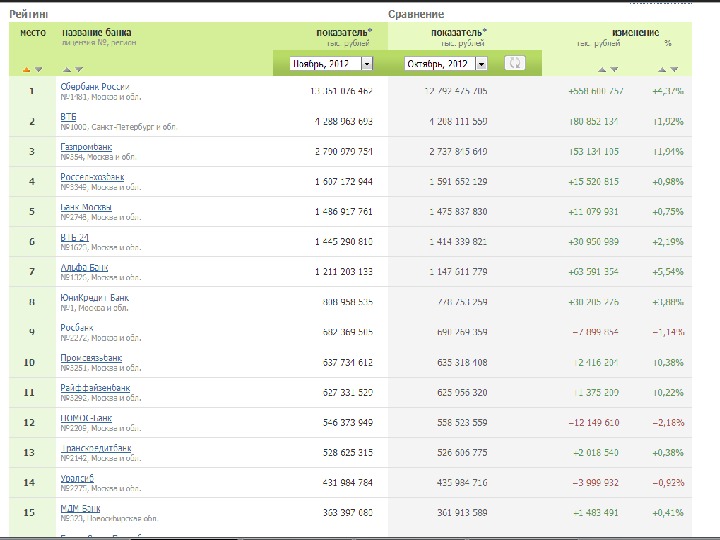Select value 431 984 784 for Уралсиб
The height and width of the screenshot is (540, 720).
(x=348, y=483)
